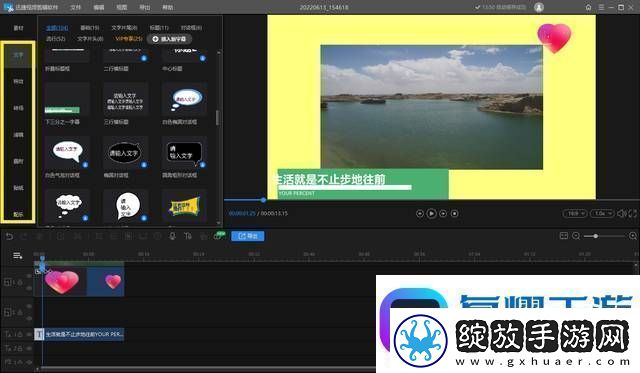
Task: Click the microphone voice-over record icon
Action: [x=173, y=236]
